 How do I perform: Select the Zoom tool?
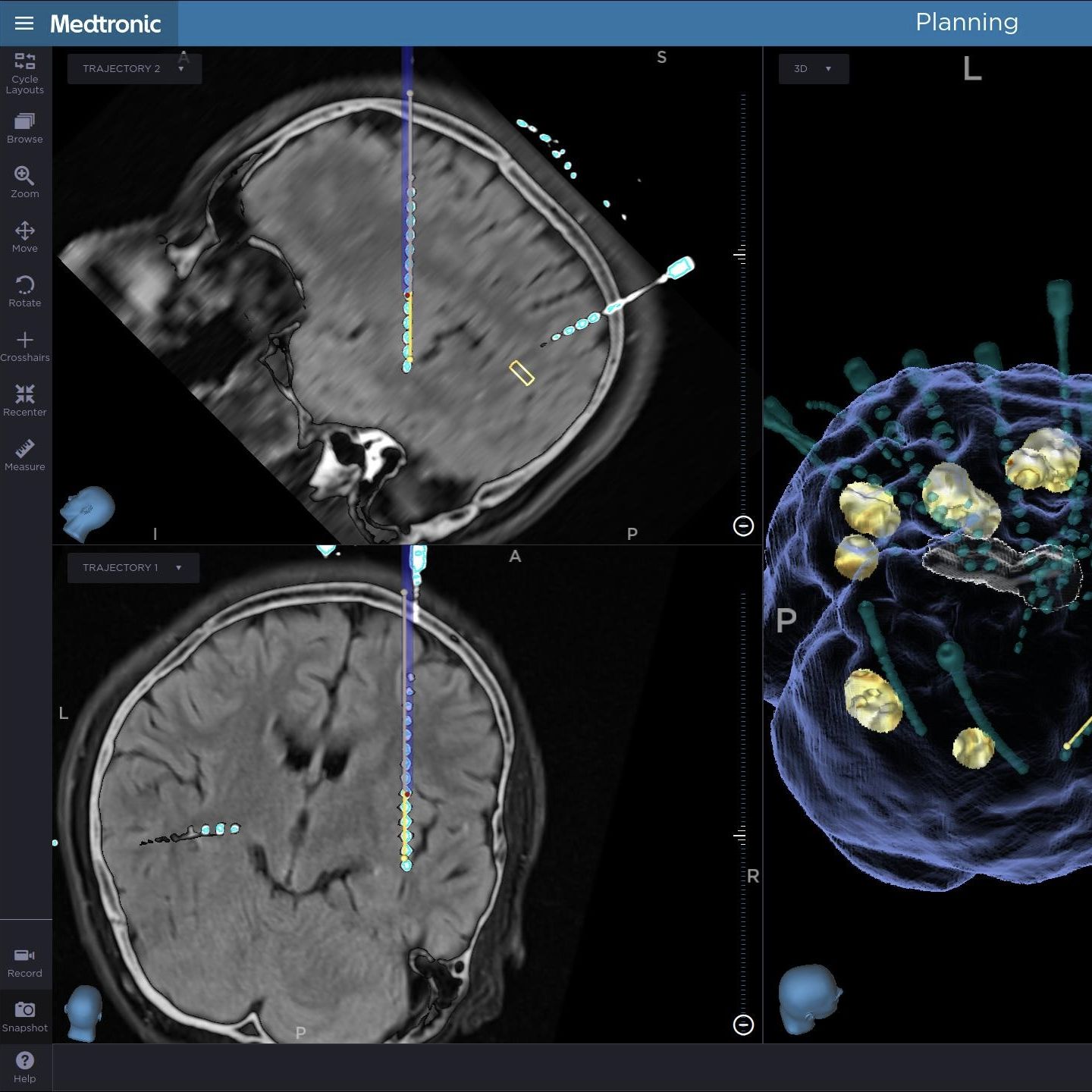tap(25, 182)
